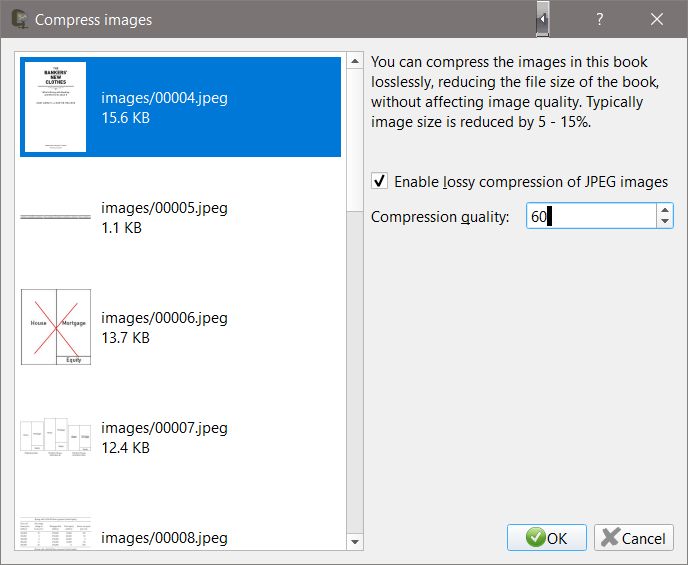This screenshot has width=688, height=565.
Task: Confirm with the OK button
Action: click(547, 537)
